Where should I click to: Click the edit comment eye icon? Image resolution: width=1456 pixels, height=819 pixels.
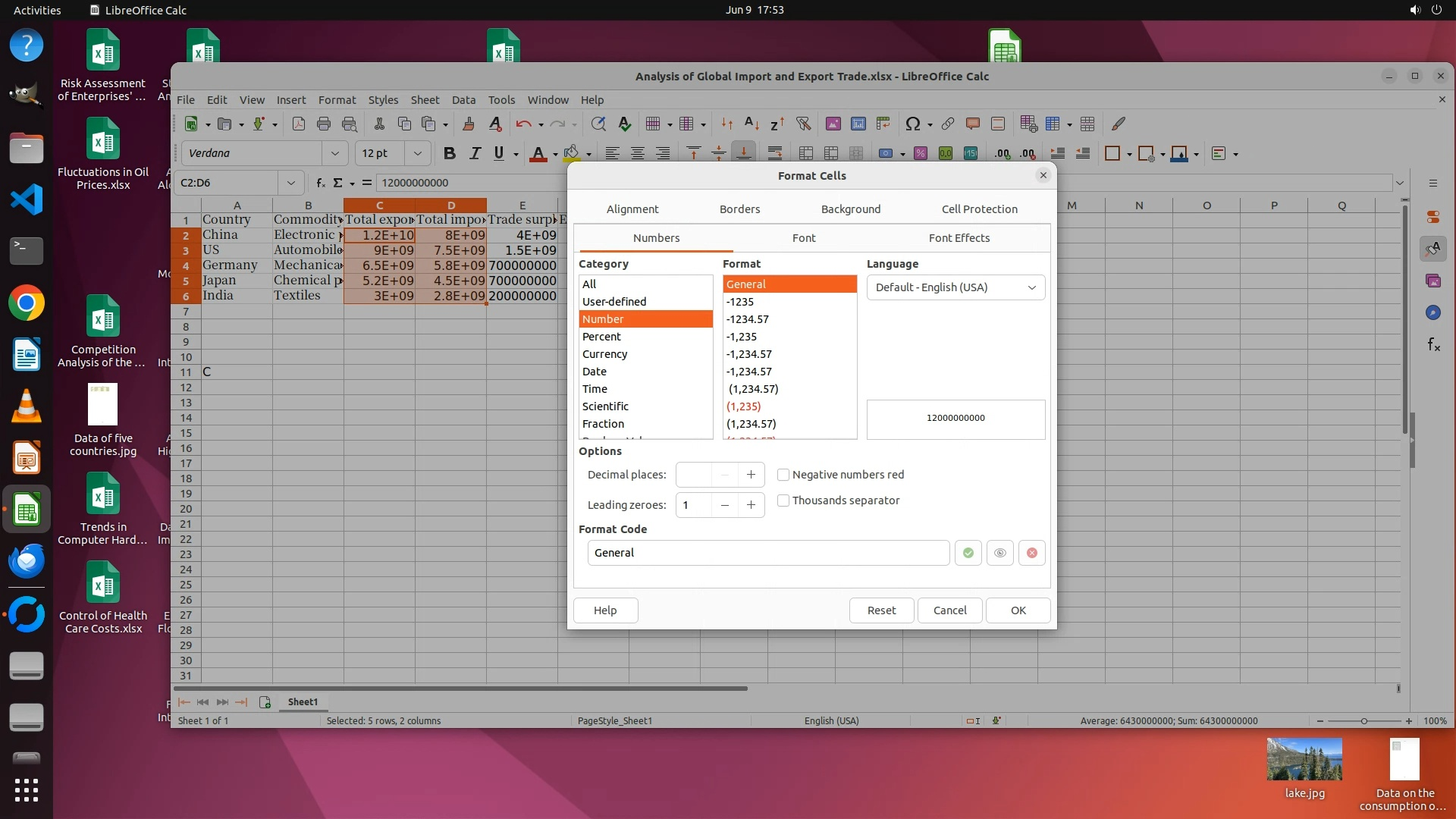click(x=999, y=553)
